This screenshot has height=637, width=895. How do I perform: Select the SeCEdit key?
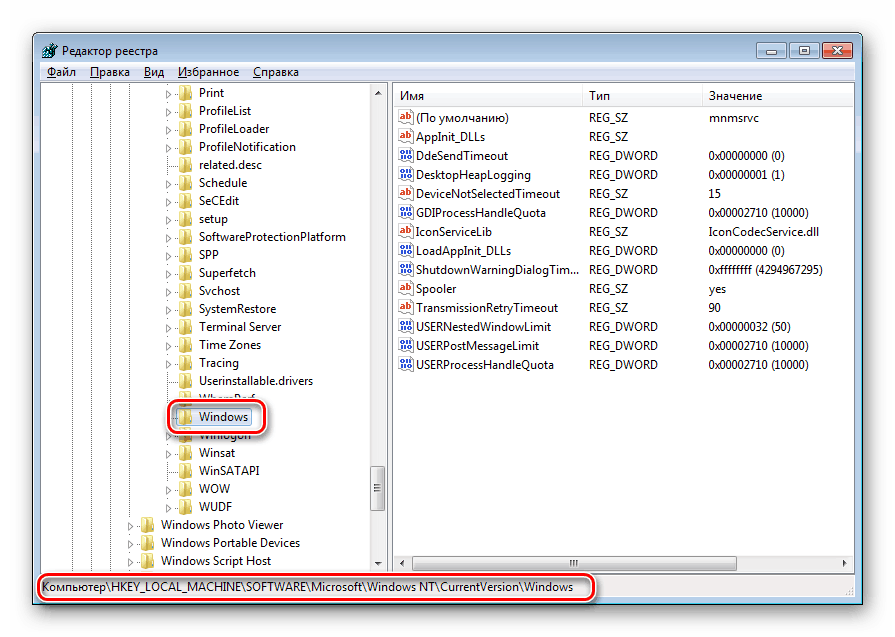click(219, 201)
